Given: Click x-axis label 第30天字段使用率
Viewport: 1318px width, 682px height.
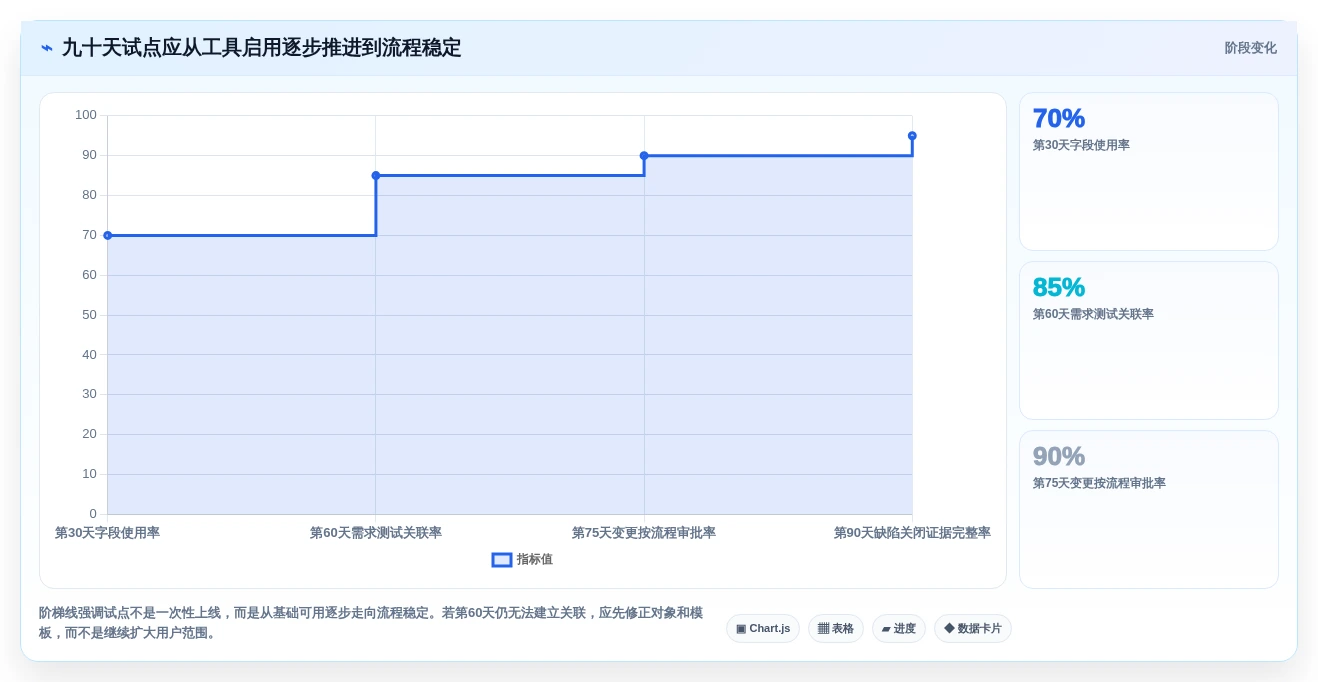Looking at the screenshot, I should click(x=107, y=533).
